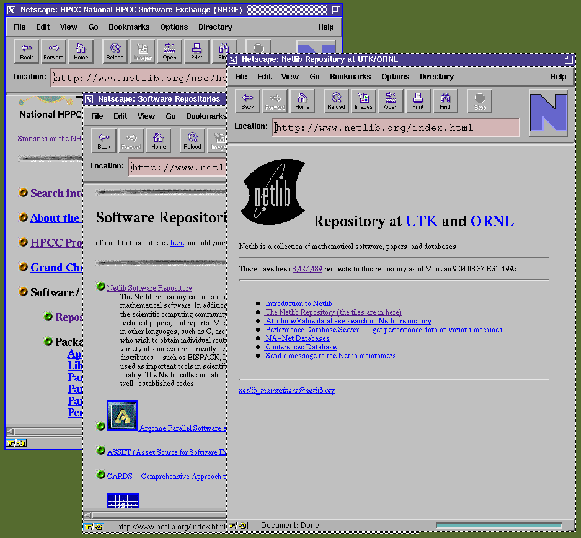This screenshot has height=538, width=581.
Task: Click Location field in NHSE window
Action: pos(139,78)
